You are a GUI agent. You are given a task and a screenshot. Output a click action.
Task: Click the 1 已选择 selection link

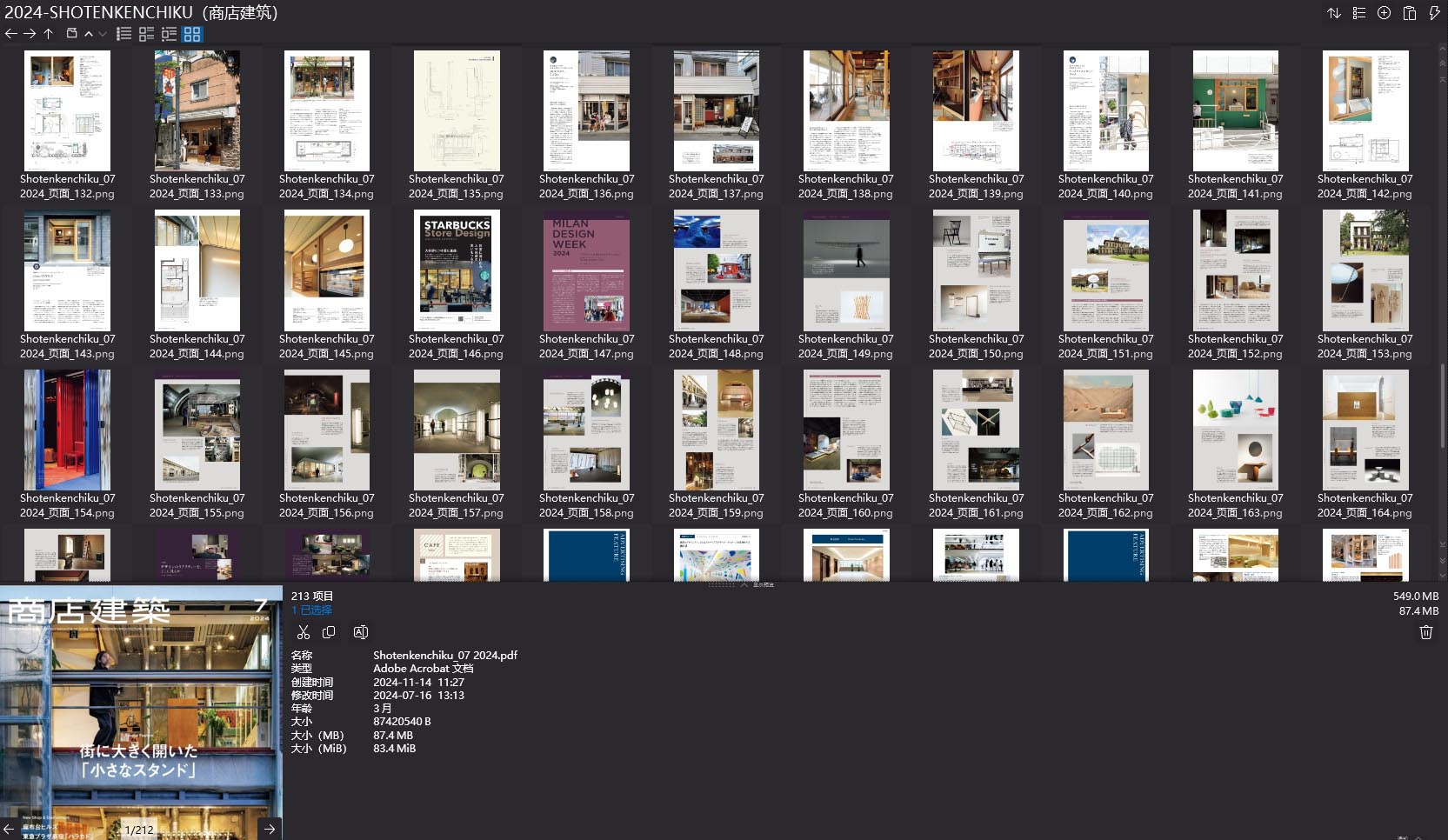311,610
